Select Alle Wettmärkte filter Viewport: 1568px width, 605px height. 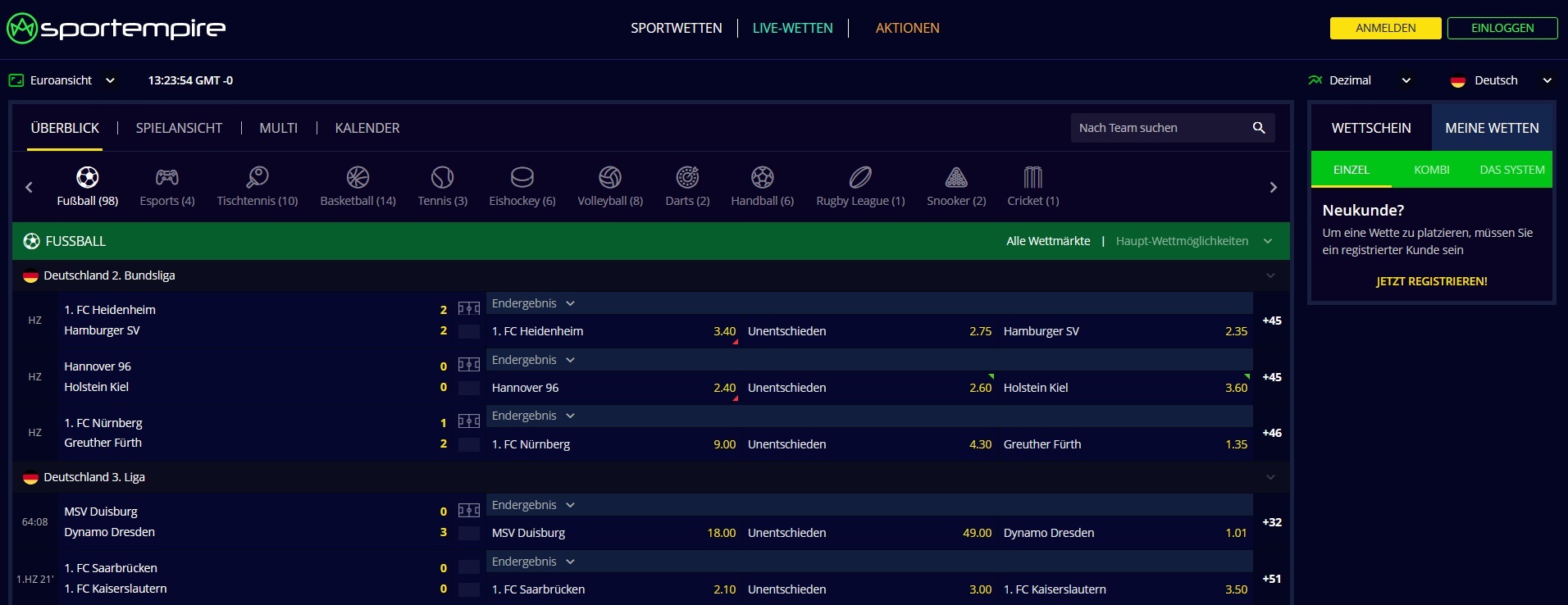coord(1048,241)
